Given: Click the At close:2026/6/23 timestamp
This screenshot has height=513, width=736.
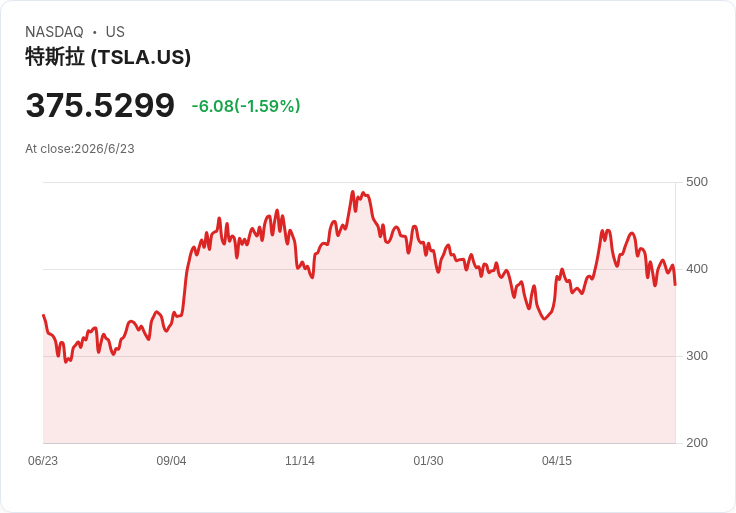Looking at the screenshot, I should (x=80, y=149).
